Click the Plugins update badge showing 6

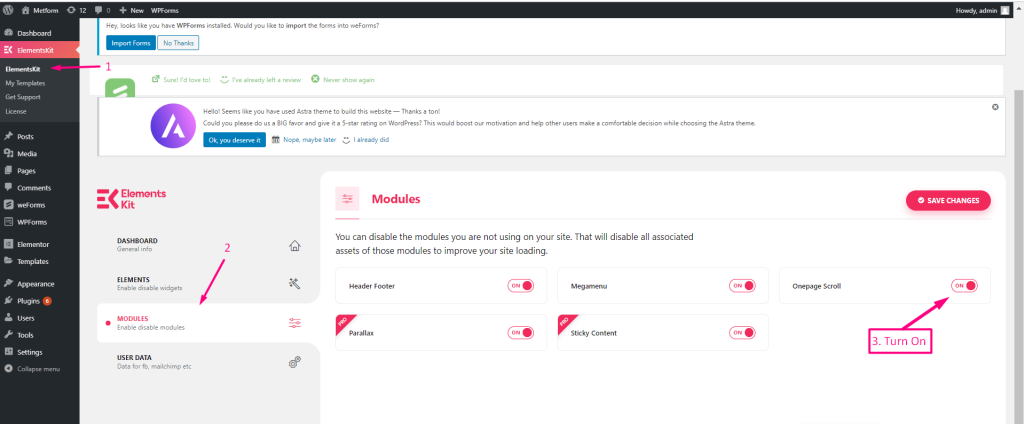[48, 301]
